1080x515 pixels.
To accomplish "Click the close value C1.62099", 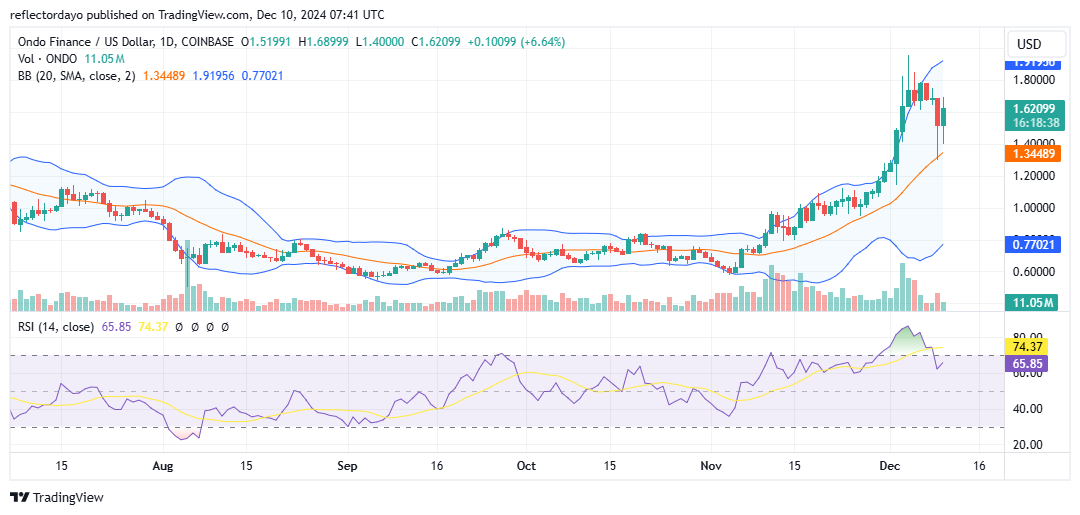I will (437, 42).
